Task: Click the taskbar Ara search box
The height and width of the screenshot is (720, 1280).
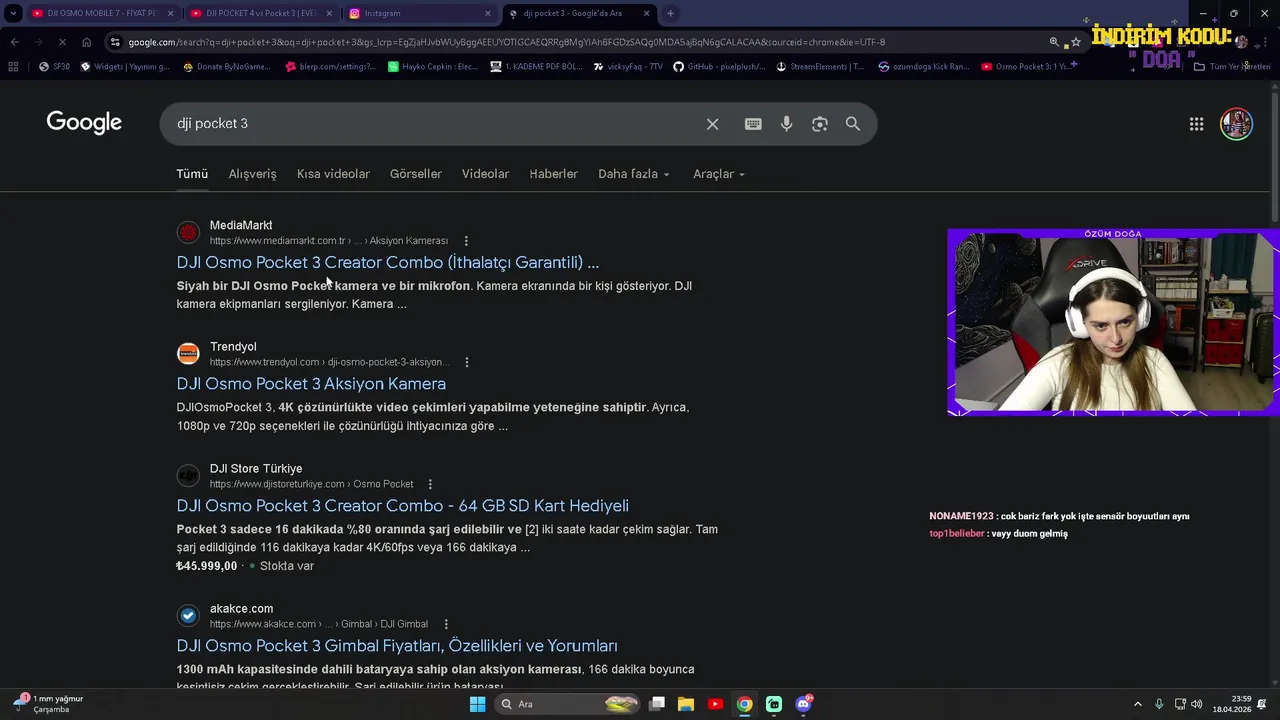Action: [x=568, y=704]
